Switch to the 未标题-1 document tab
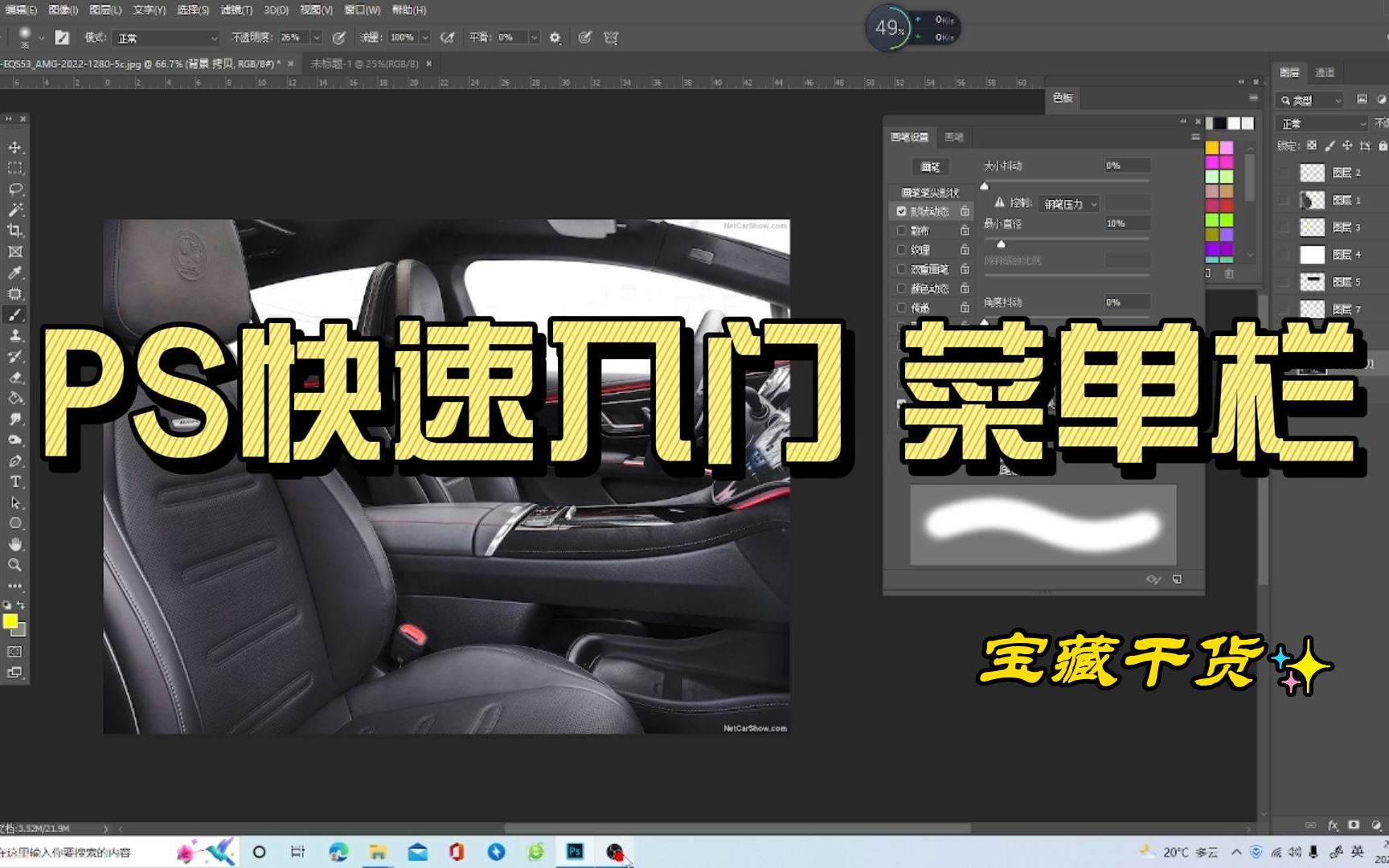Viewport: 1389px width, 868px height. tap(365, 63)
